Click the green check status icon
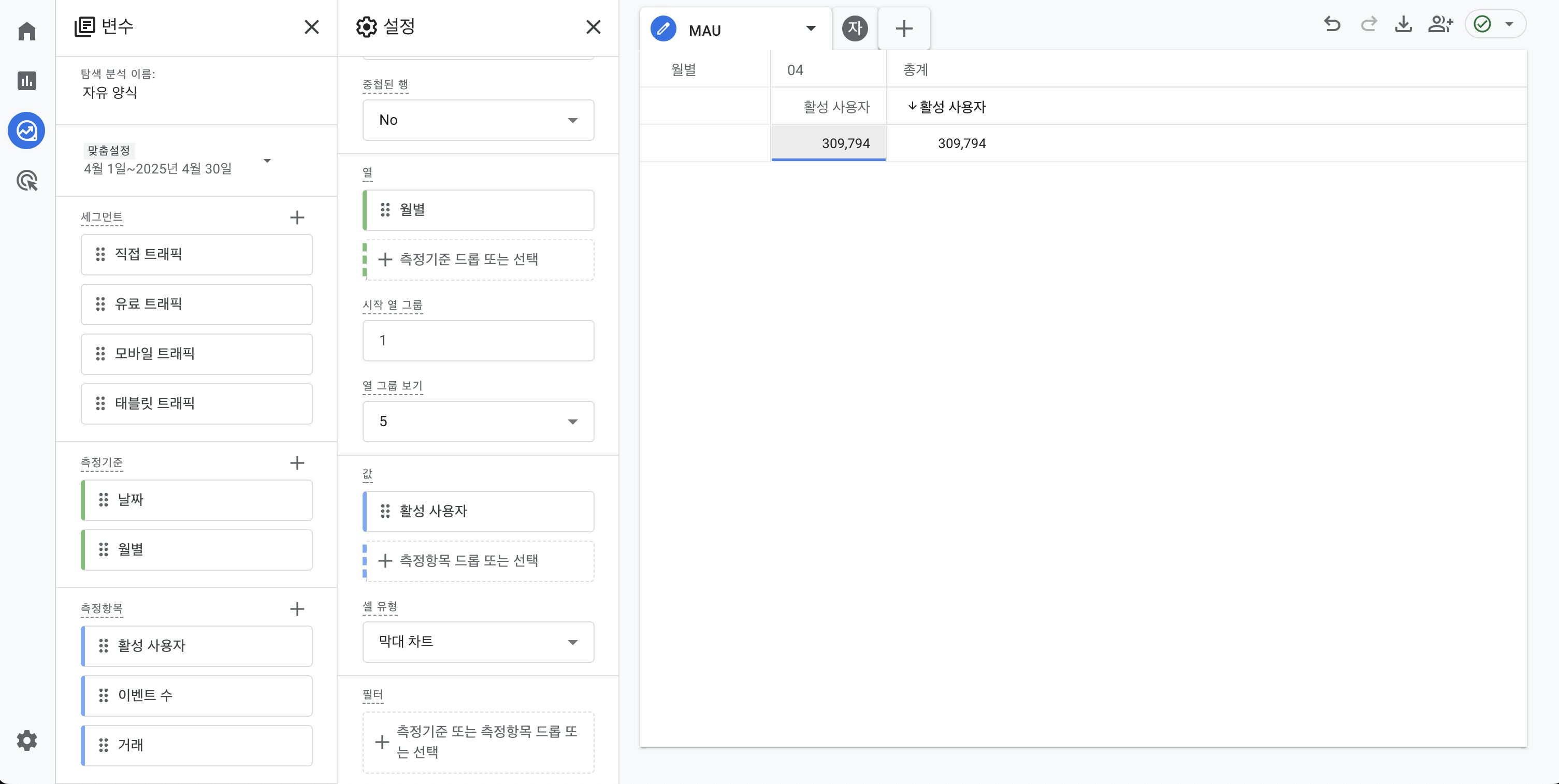 click(x=1482, y=24)
